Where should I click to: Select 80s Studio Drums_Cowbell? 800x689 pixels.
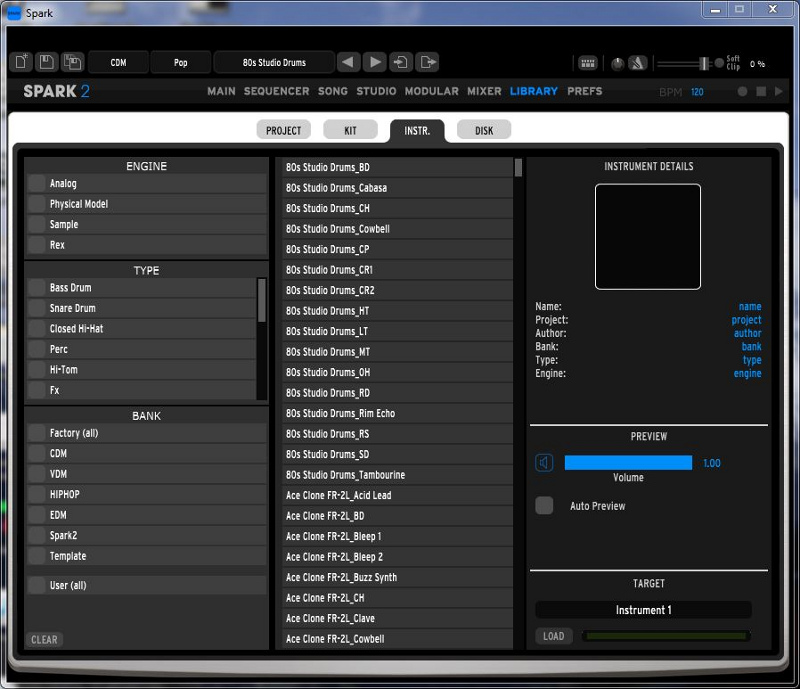(397, 229)
